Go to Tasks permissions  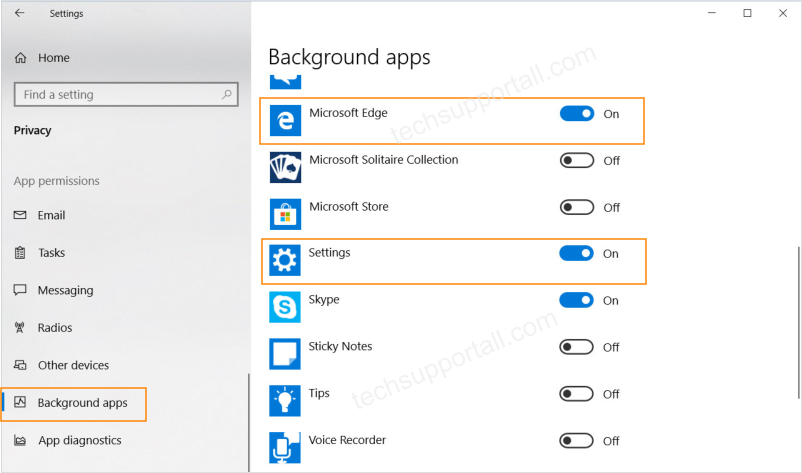tap(52, 253)
